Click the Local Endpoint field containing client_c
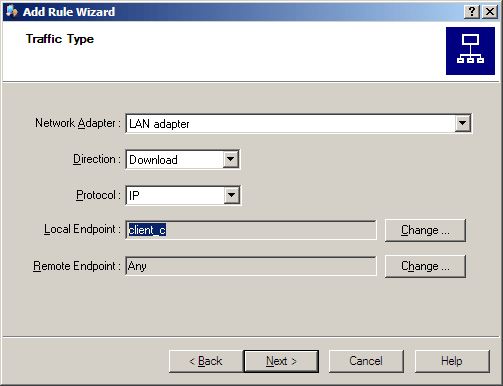Image resolution: width=503 pixels, height=386 pixels. point(251,230)
